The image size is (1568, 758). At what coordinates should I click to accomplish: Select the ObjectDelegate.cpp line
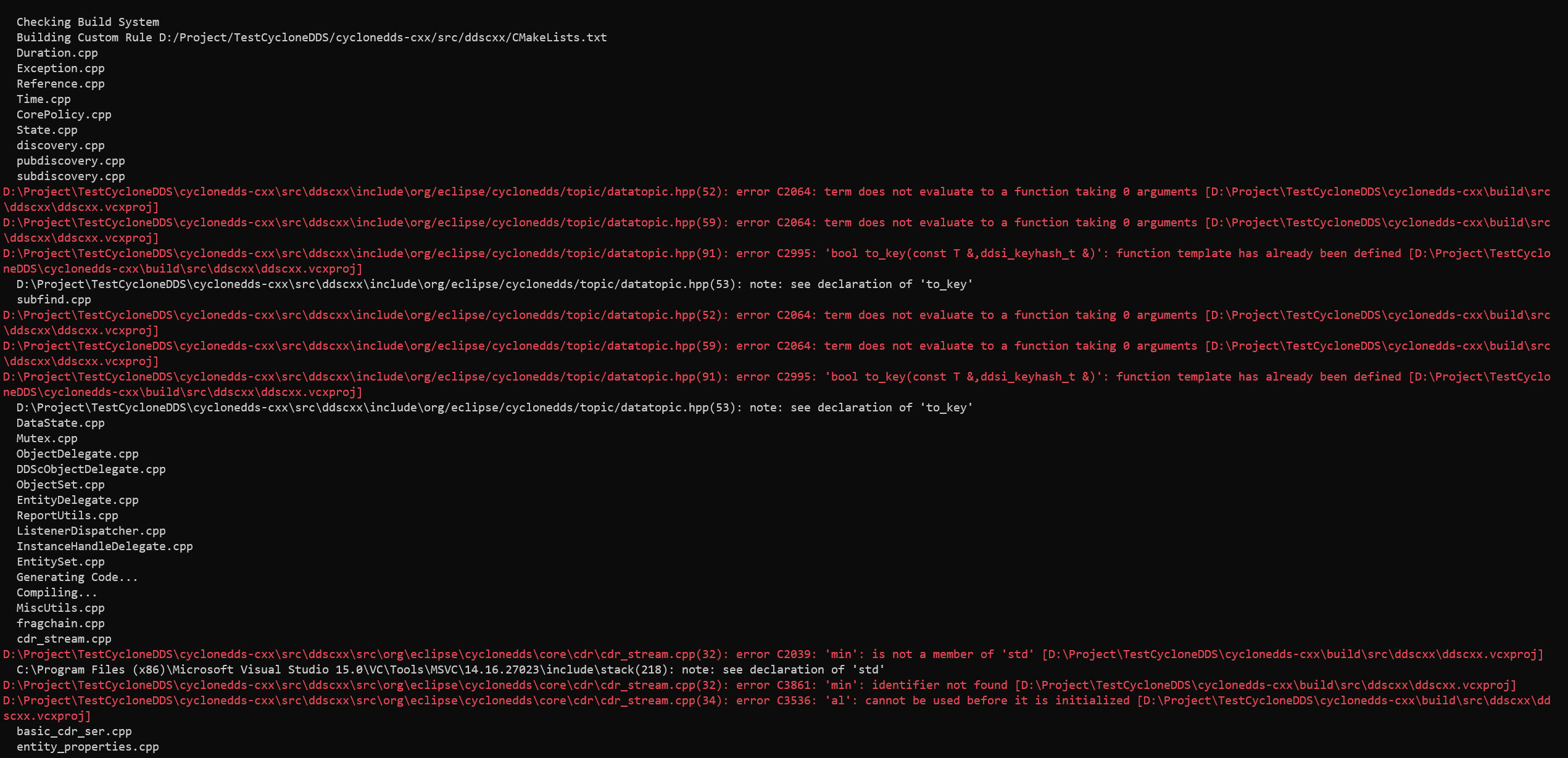coord(77,453)
